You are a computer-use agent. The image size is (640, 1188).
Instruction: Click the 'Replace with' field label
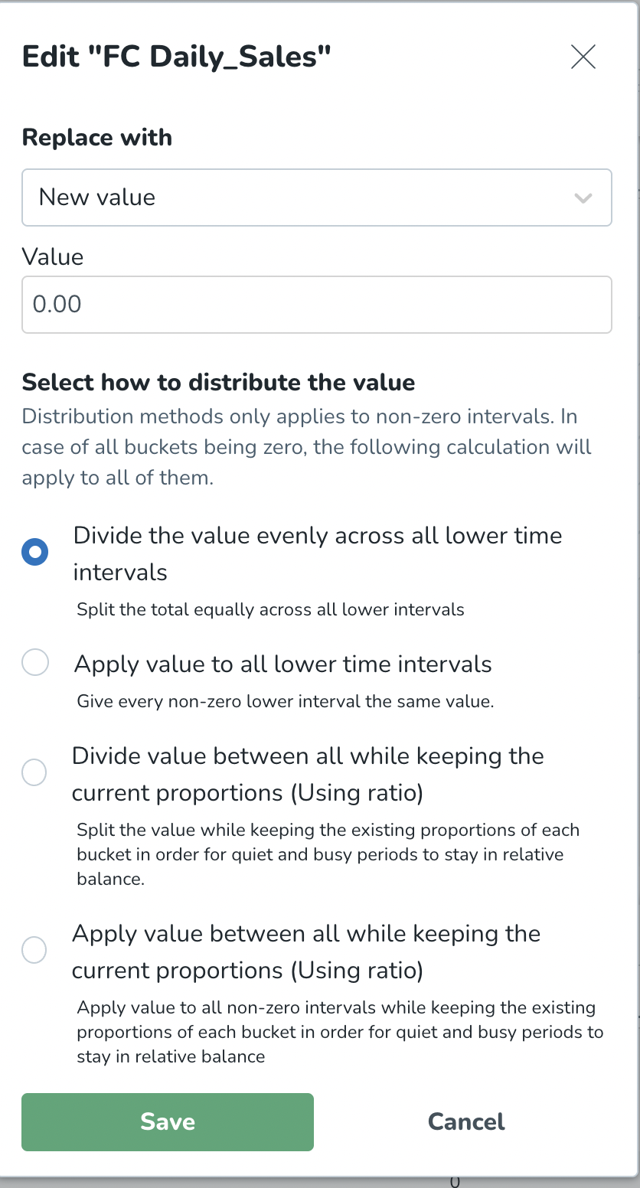97,137
